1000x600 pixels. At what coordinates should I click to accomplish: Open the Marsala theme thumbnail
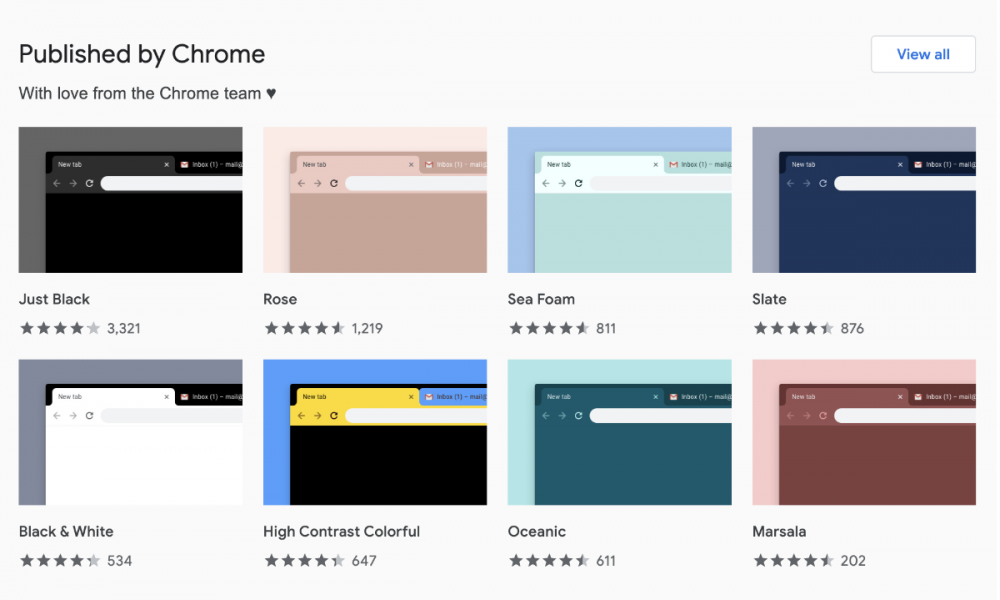pyautogui.click(x=863, y=432)
